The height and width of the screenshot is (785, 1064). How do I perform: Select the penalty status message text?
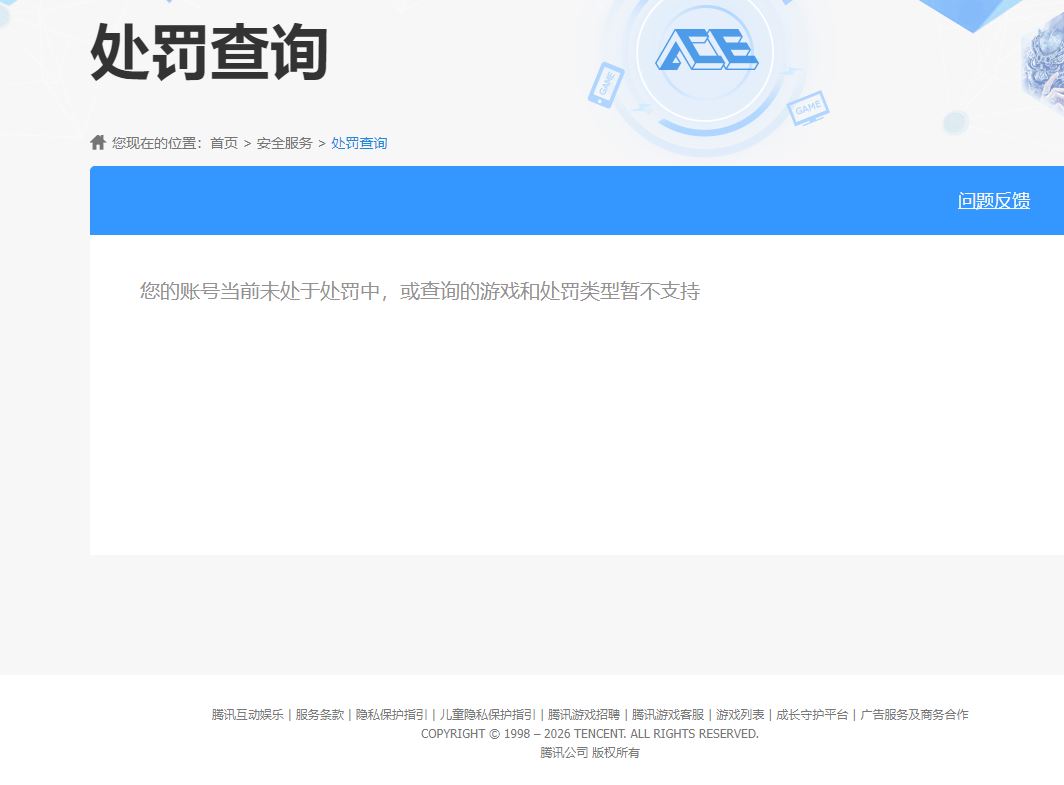click(420, 291)
